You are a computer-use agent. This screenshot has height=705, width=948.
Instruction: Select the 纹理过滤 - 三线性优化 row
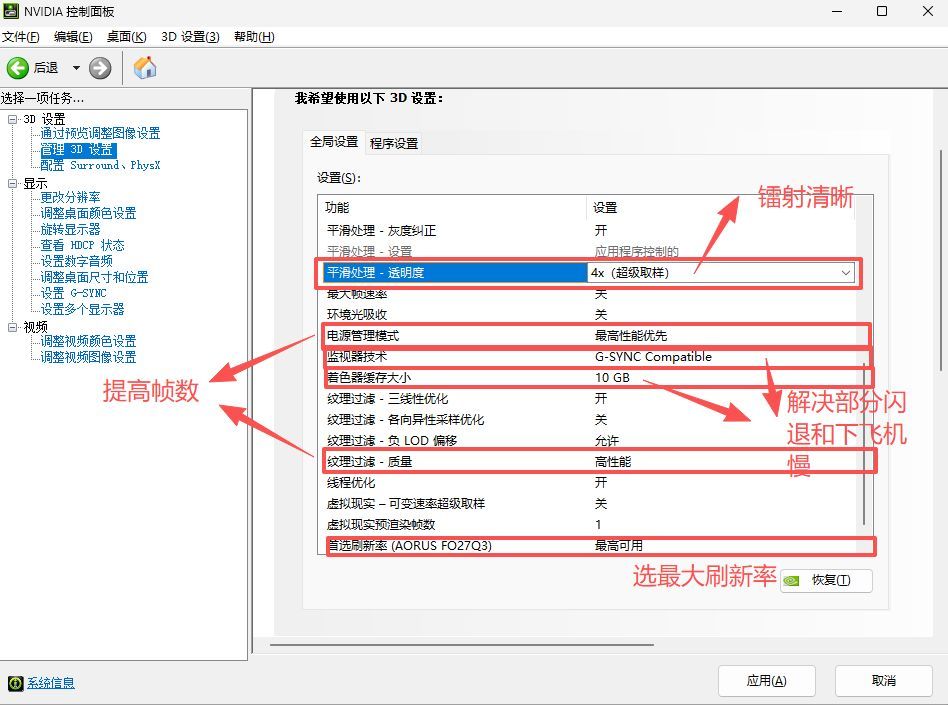click(x=591, y=398)
